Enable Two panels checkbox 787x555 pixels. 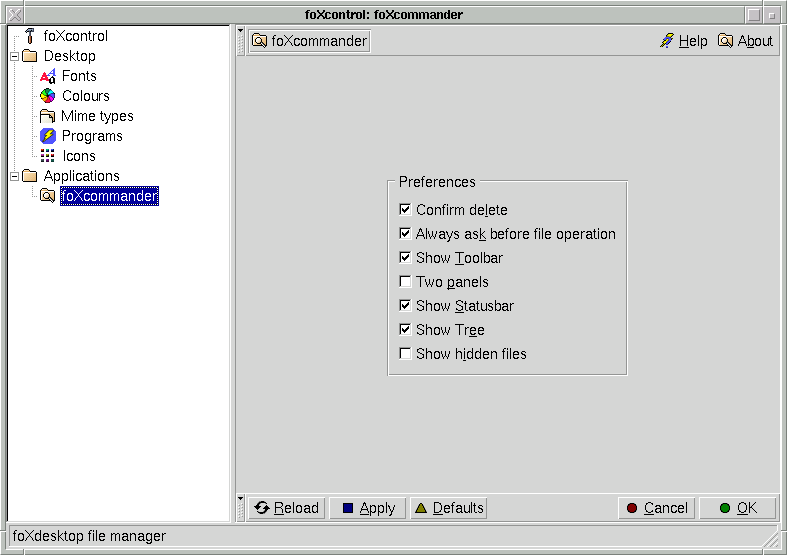point(405,282)
